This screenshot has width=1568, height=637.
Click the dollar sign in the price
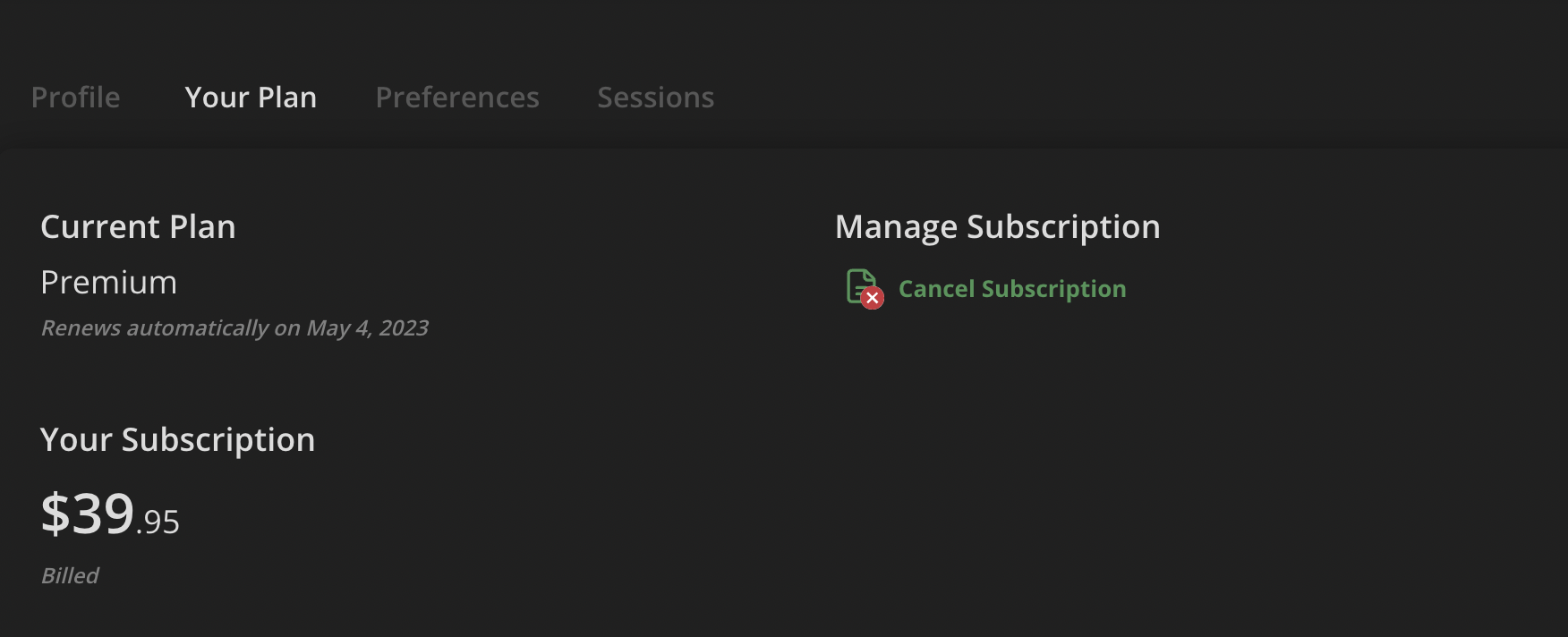[55, 514]
